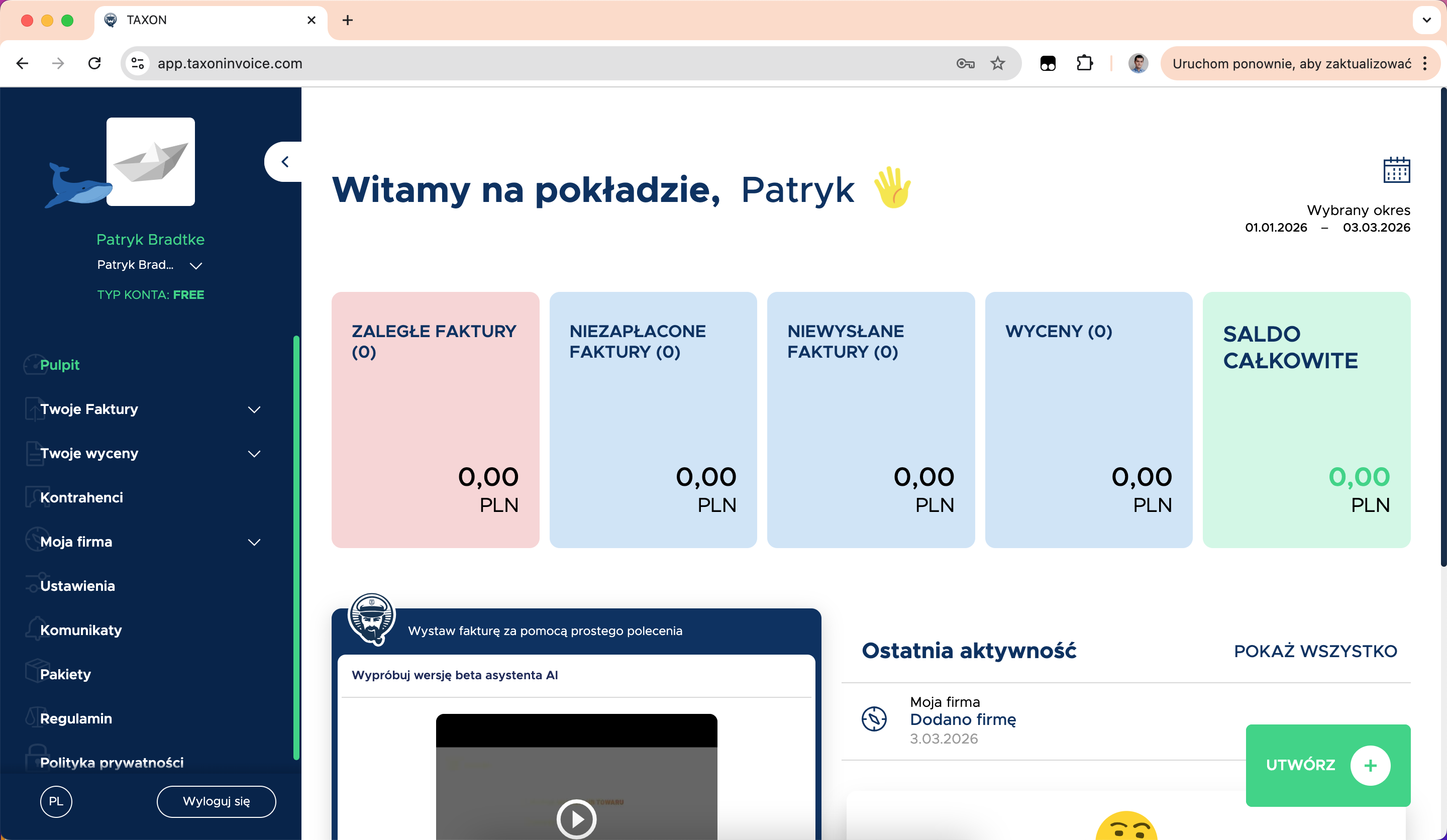Open the tab search dropdown arrow

point(1426,20)
